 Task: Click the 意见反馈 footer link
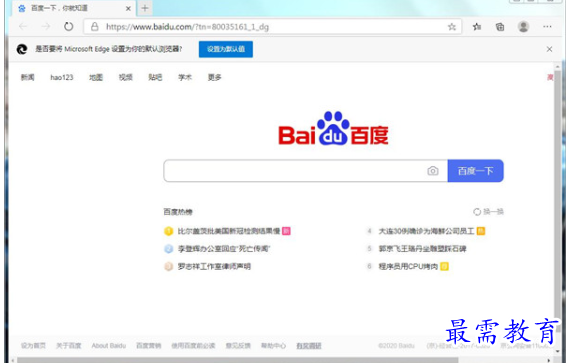coord(238,346)
